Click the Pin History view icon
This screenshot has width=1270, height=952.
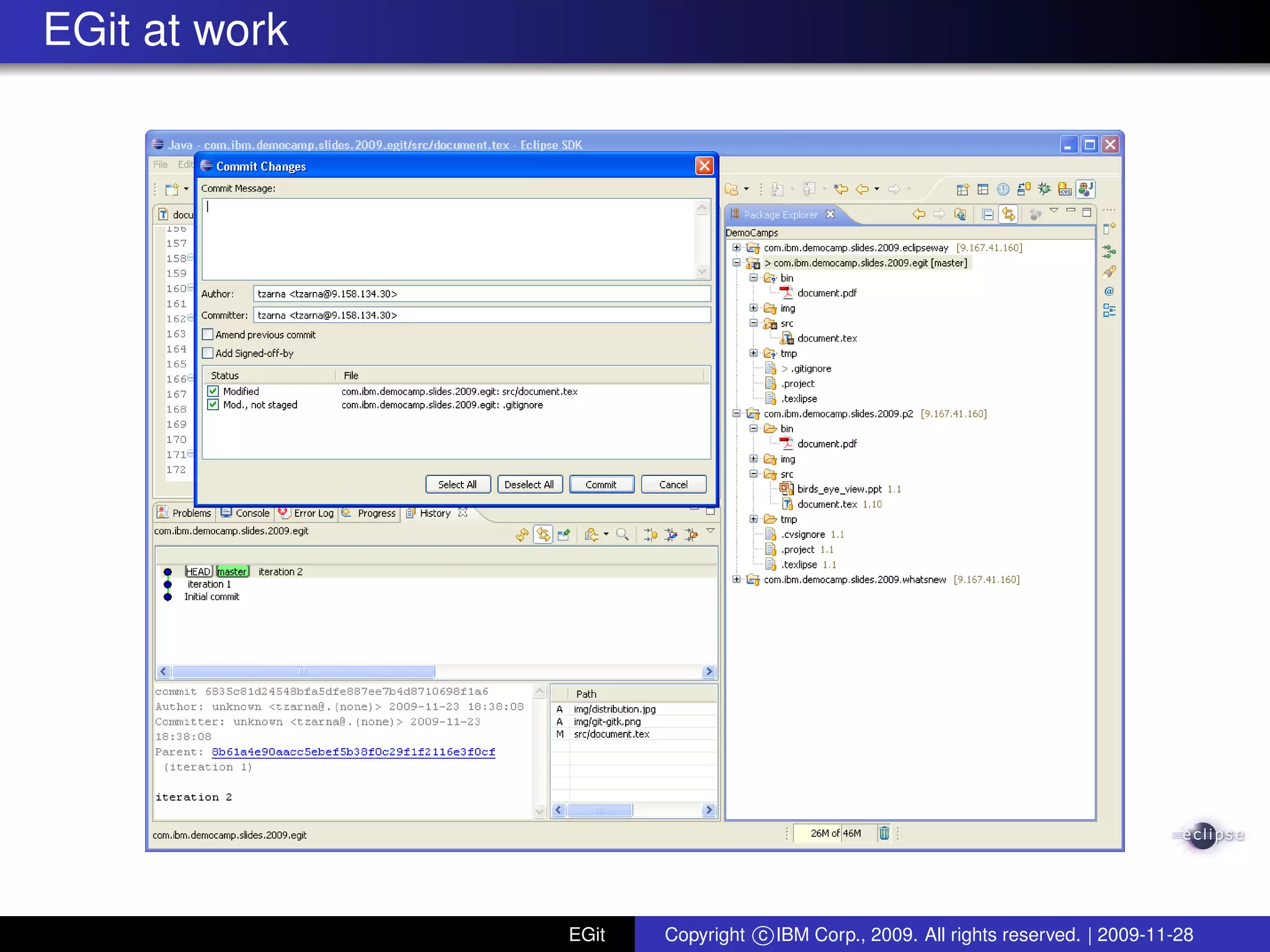564,534
